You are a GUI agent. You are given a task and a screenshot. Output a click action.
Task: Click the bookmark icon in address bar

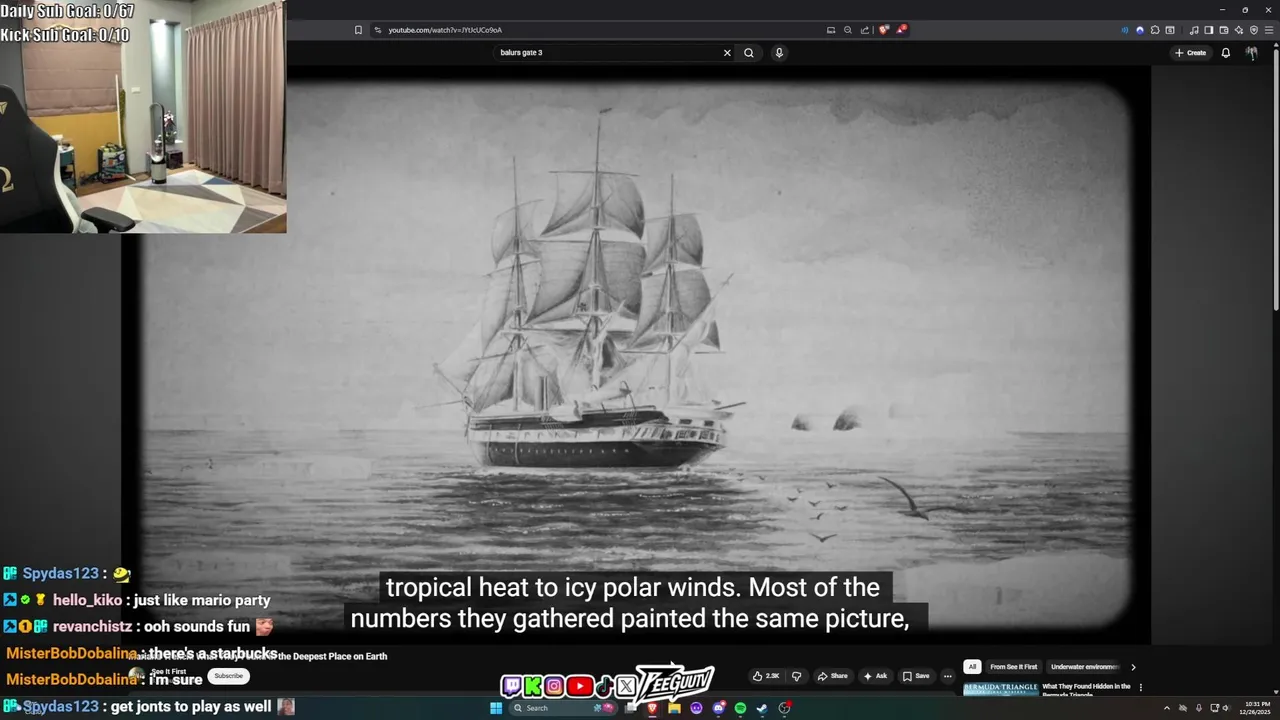tap(358, 30)
